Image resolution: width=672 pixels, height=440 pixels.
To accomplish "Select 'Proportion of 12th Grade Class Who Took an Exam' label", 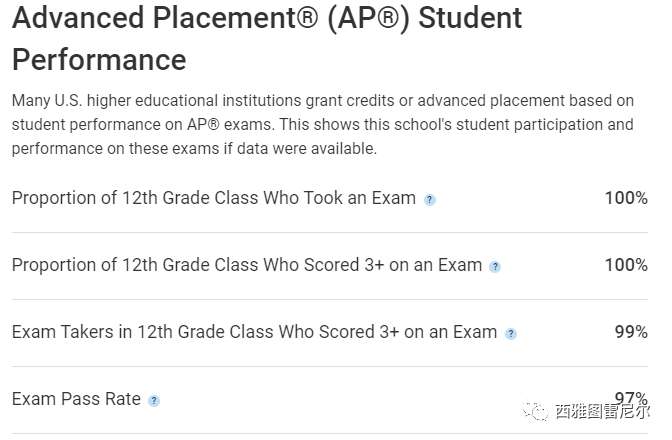I will (x=213, y=198).
